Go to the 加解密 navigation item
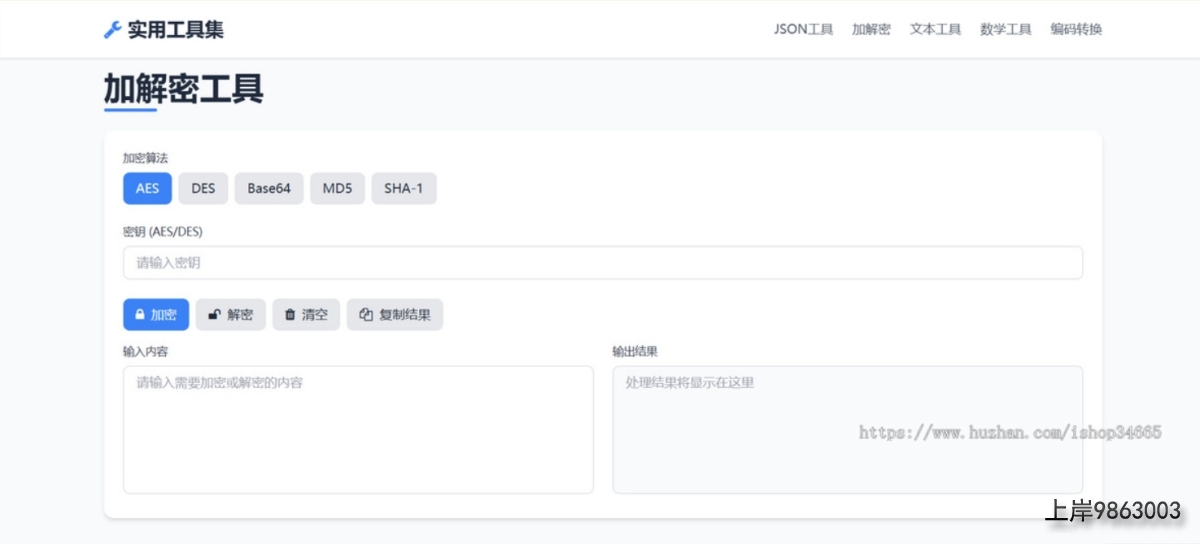 tap(871, 30)
